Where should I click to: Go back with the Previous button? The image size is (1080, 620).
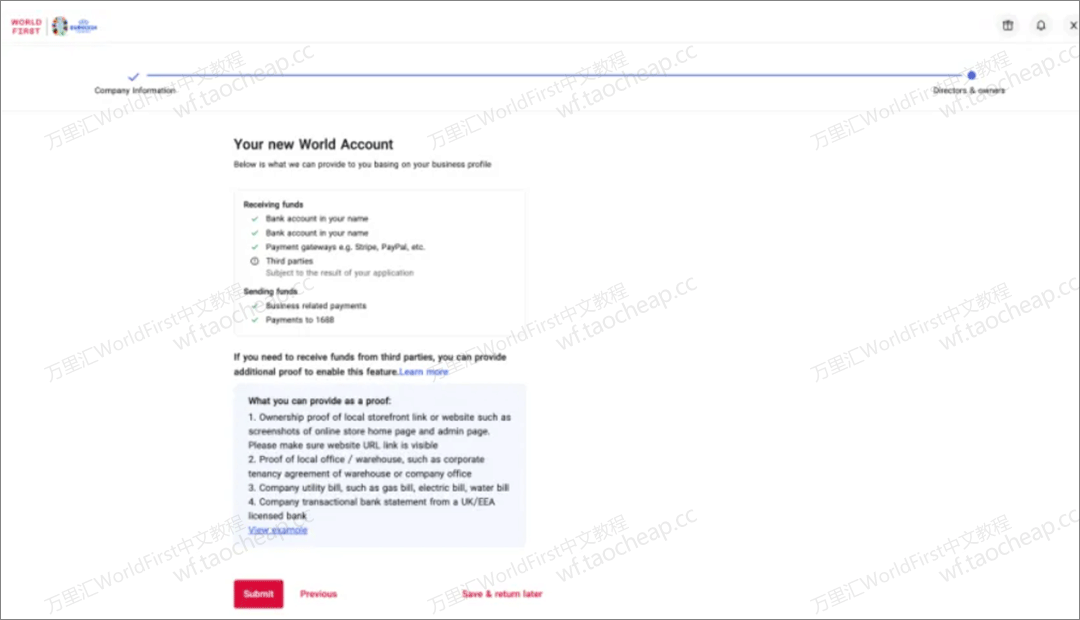(x=318, y=594)
